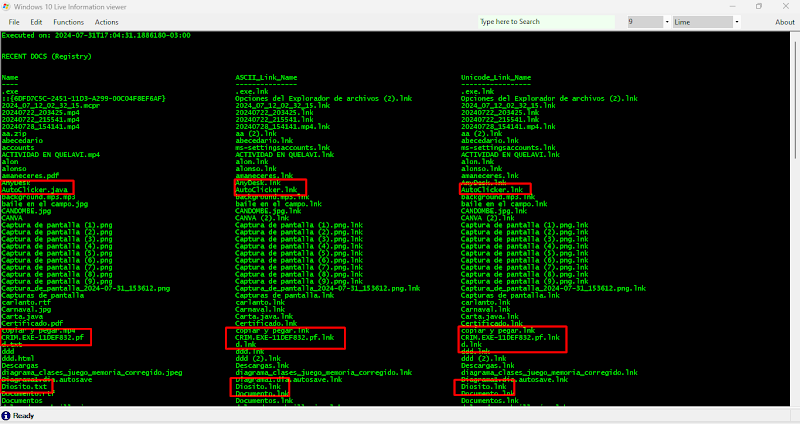Select 'CRIM.EXE-11DEF832.pf' in Name column
Image resolution: width=800 pixels, height=424 pixels.
click(x=42, y=337)
